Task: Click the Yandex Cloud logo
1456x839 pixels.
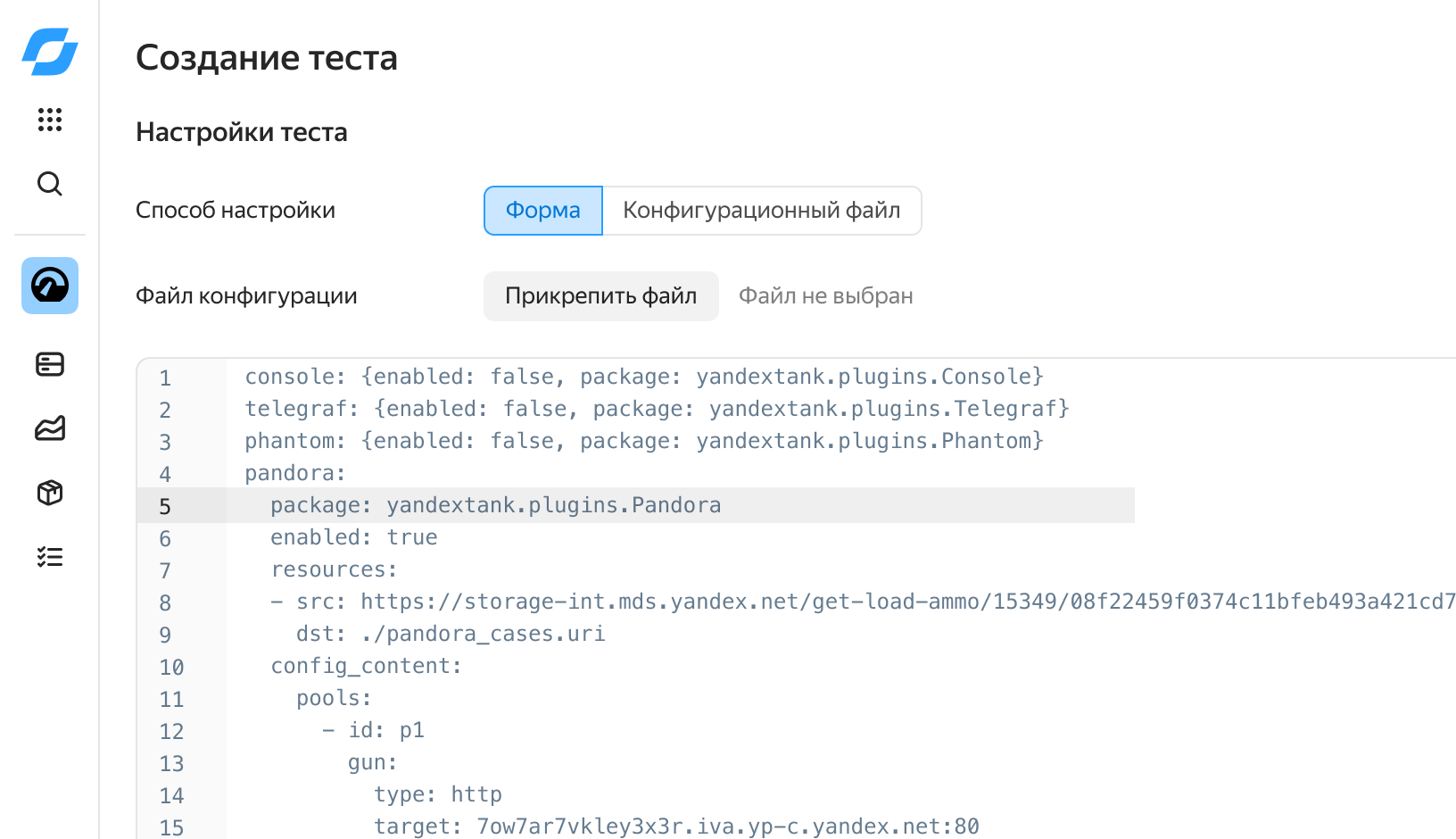Action: tap(49, 52)
